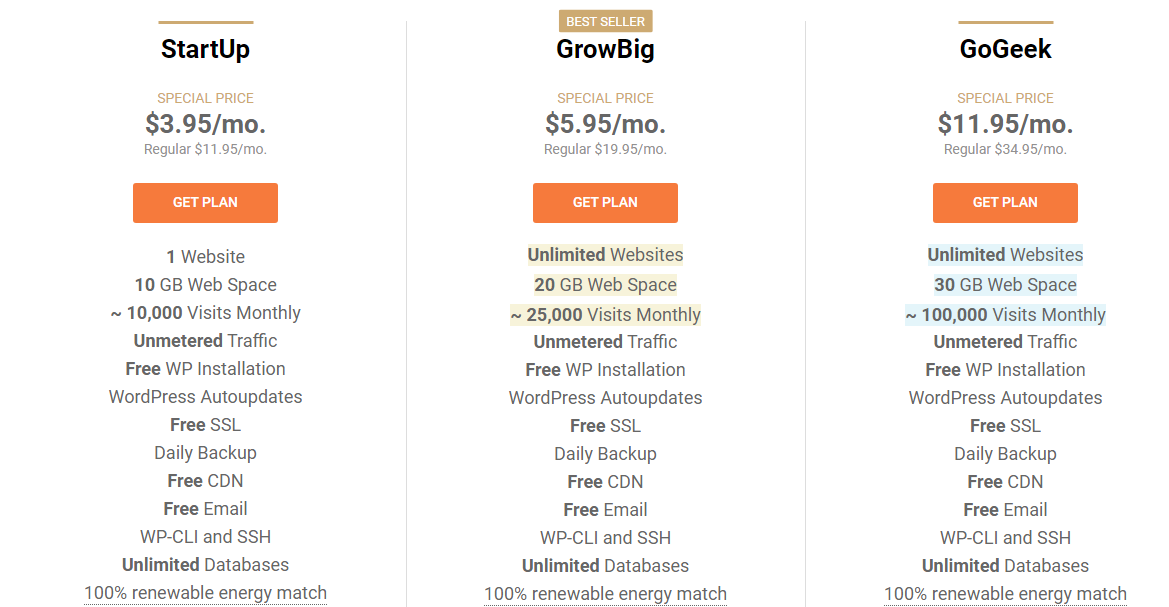Click ~ 25,000 Visits Monthly in GrowBig
The image size is (1169, 607).
[x=605, y=315]
